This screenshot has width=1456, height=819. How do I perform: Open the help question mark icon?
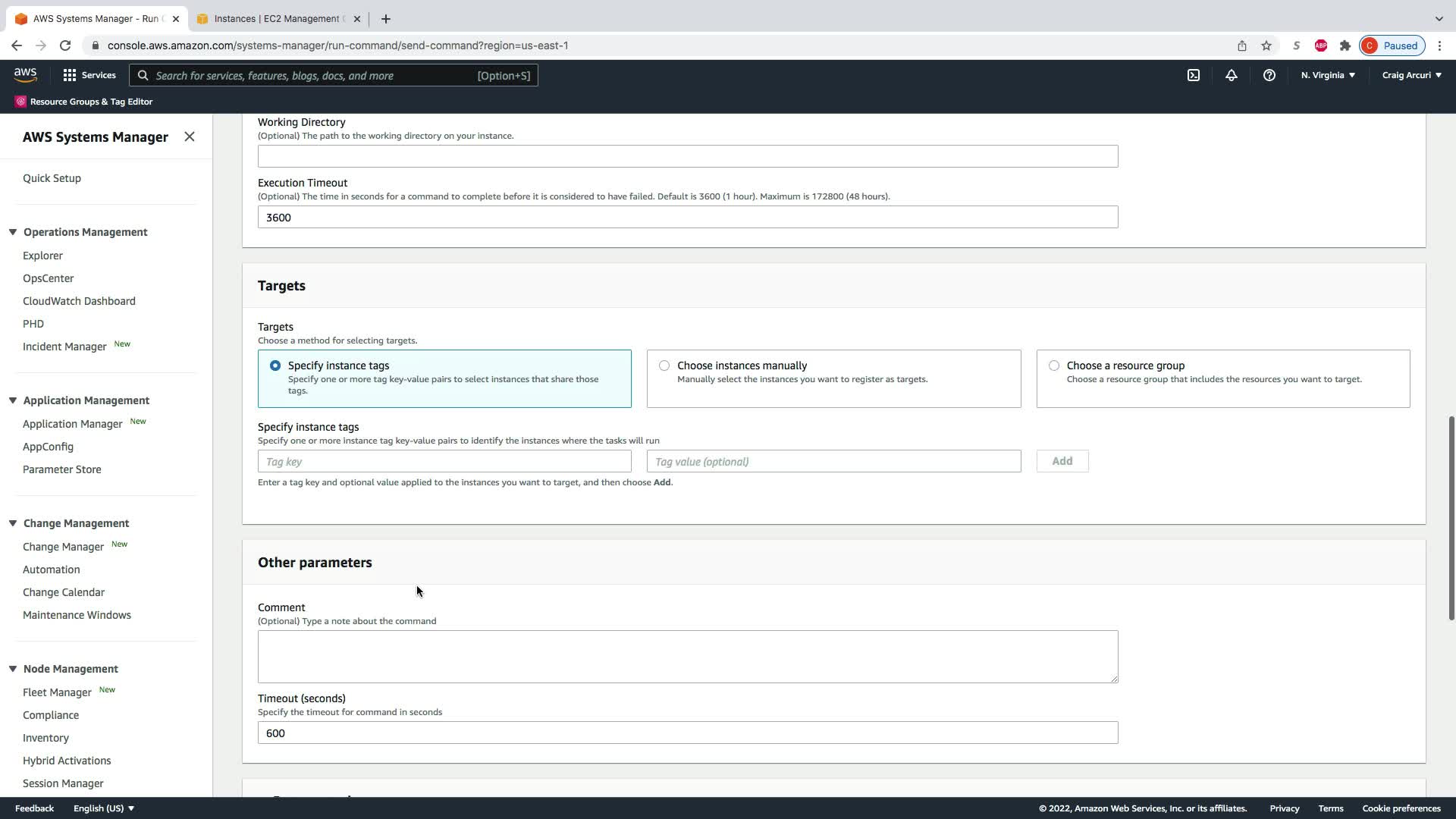click(x=1269, y=75)
